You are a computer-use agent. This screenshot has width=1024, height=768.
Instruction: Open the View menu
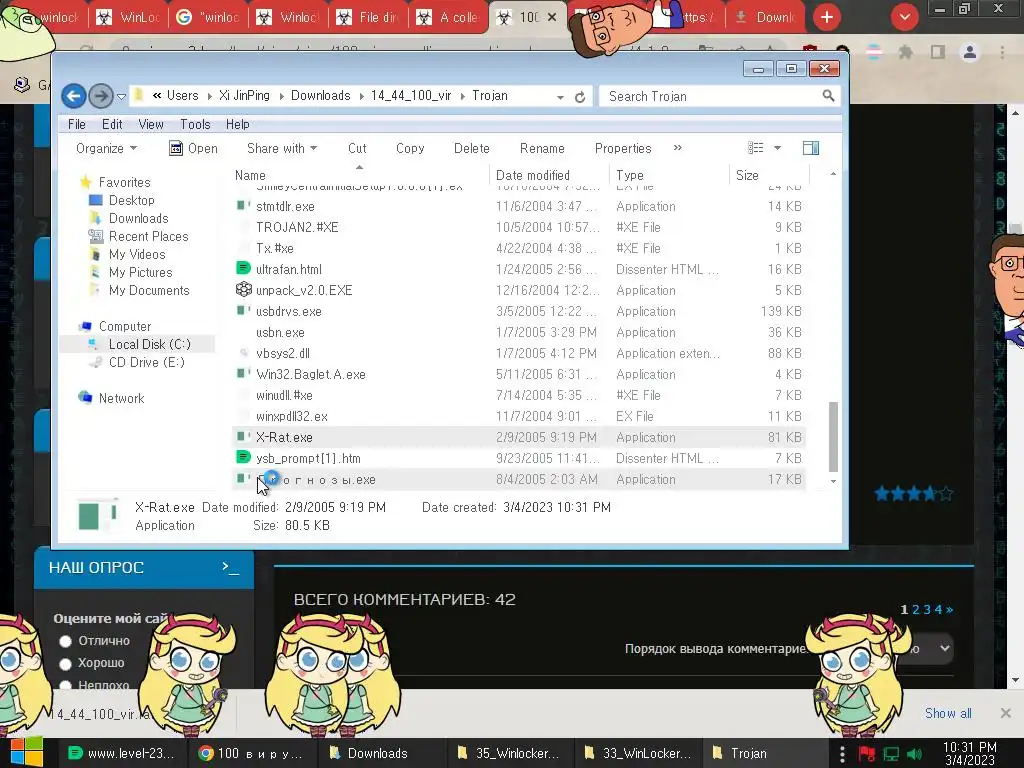(x=151, y=124)
